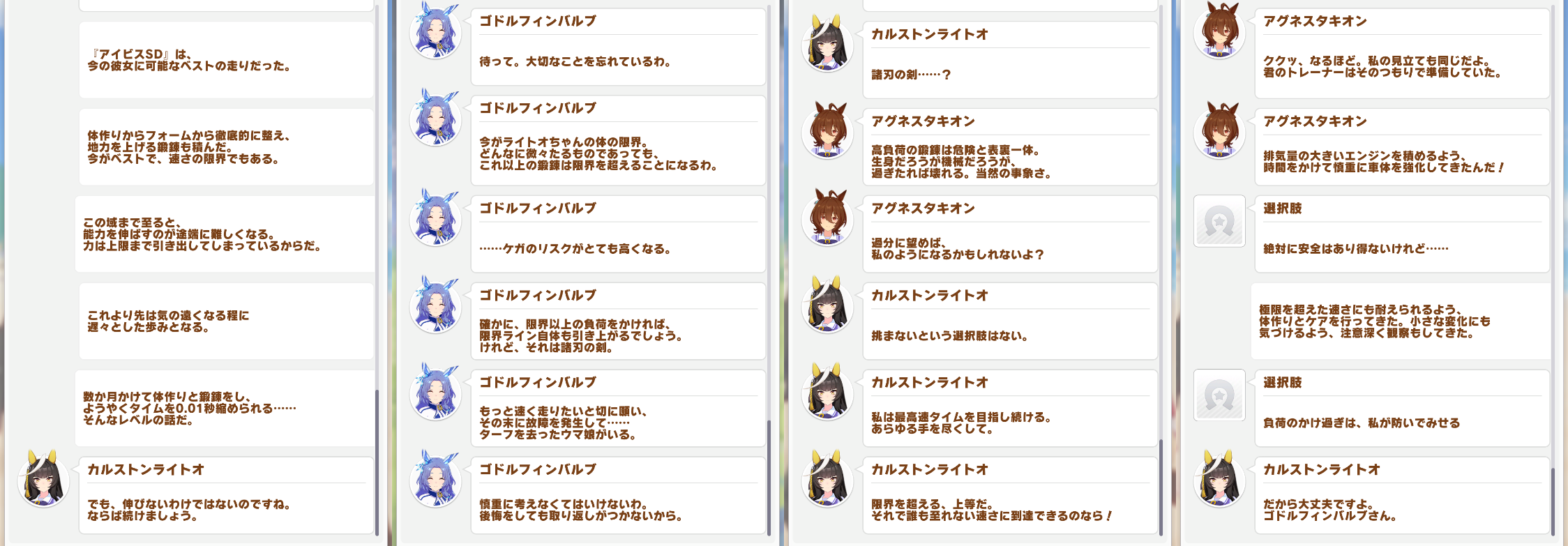Click the narration box starting '極限を超えた速さにも'
The height and width of the screenshot is (546, 1568).
coord(1400,321)
